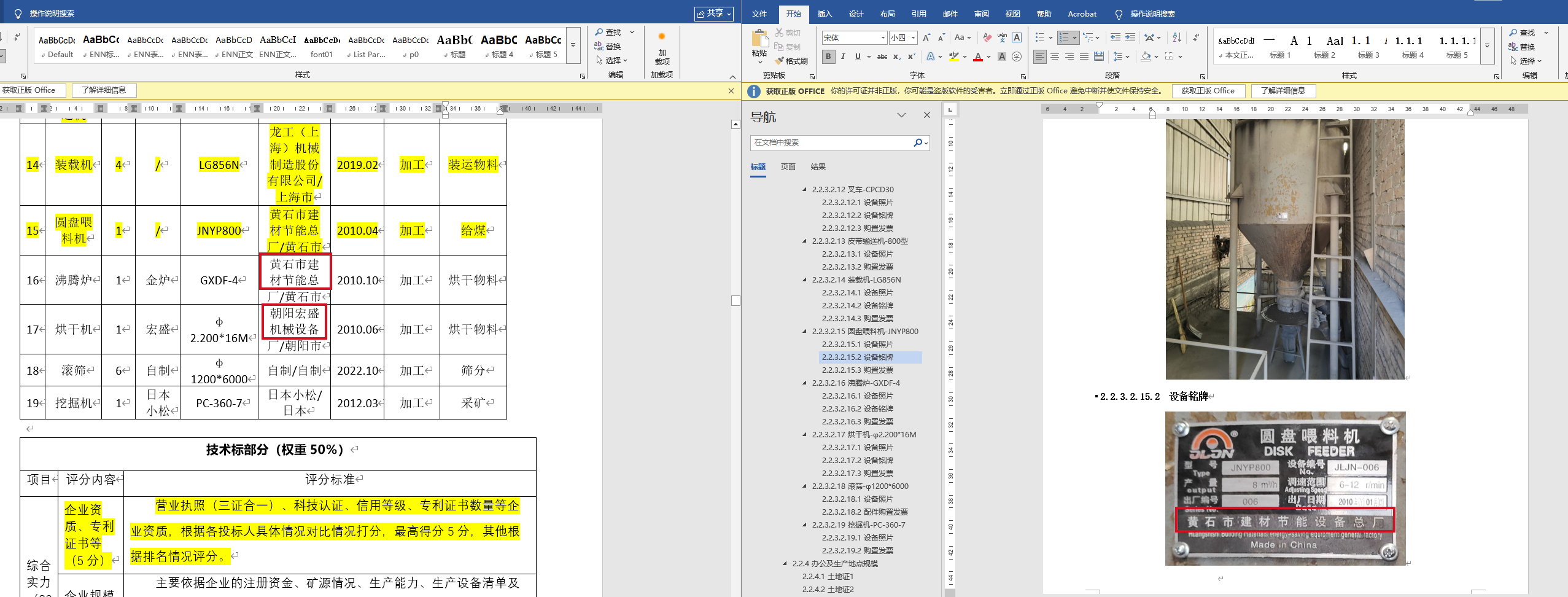Click the Sort A-Z icon
Image resolution: width=1568 pixels, height=597 pixels.
click(1176, 38)
